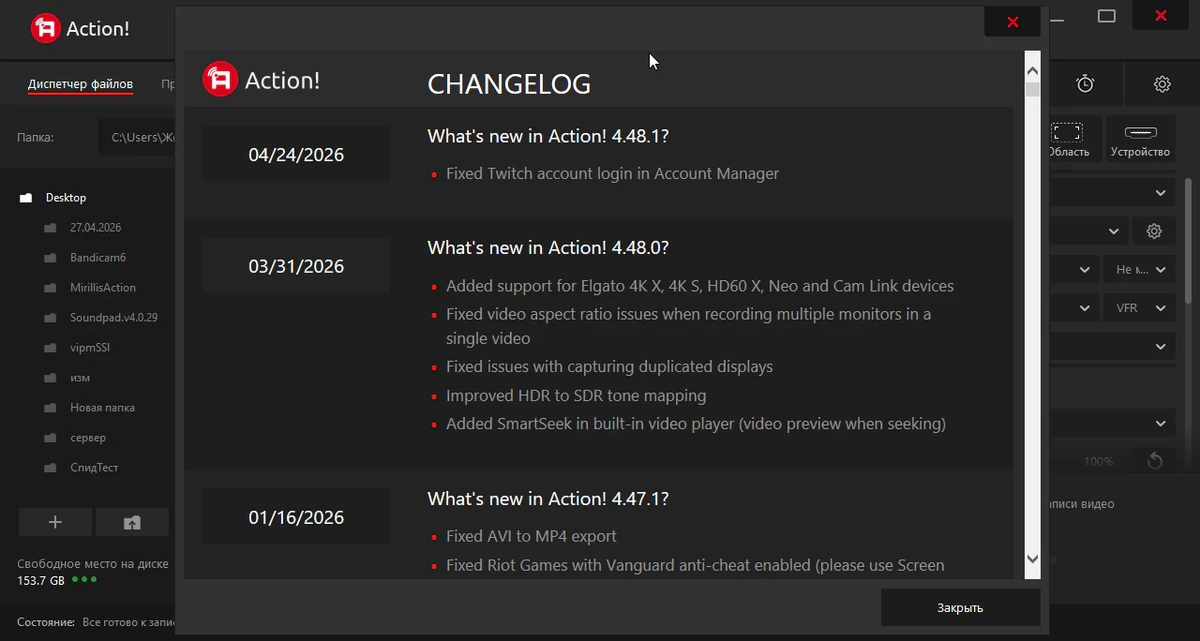Close the changelog dialog with red X
1200x641 pixels.
point(1012,21)
